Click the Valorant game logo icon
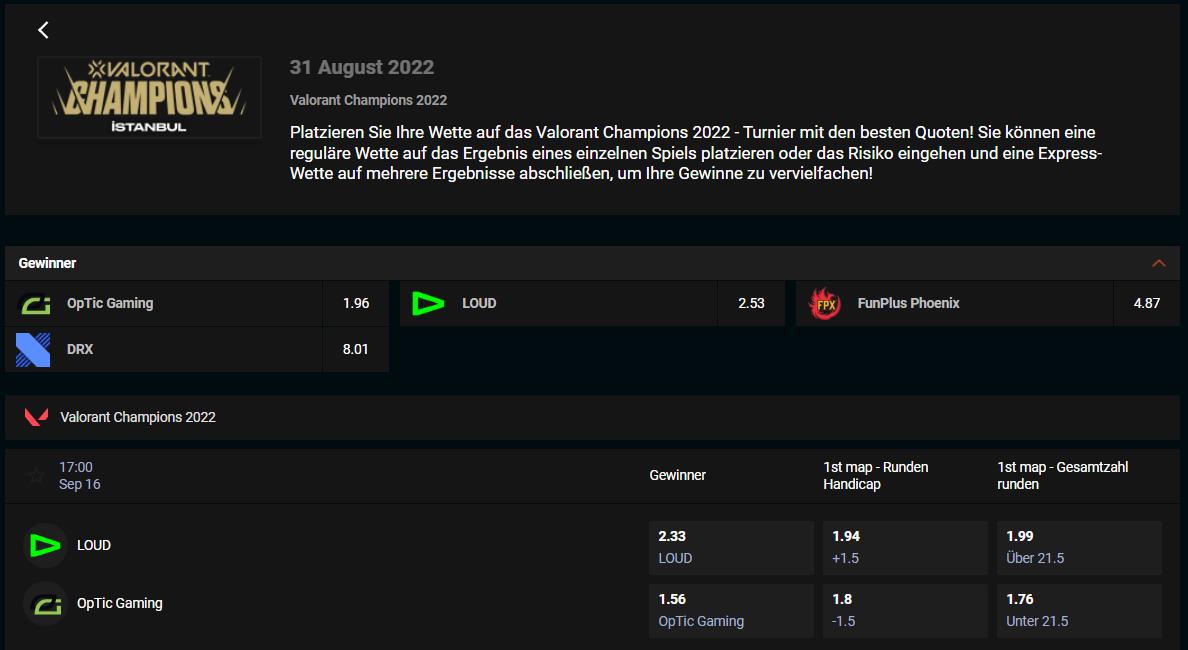This screenshot has height=650, width=1188. click(36, 417)
